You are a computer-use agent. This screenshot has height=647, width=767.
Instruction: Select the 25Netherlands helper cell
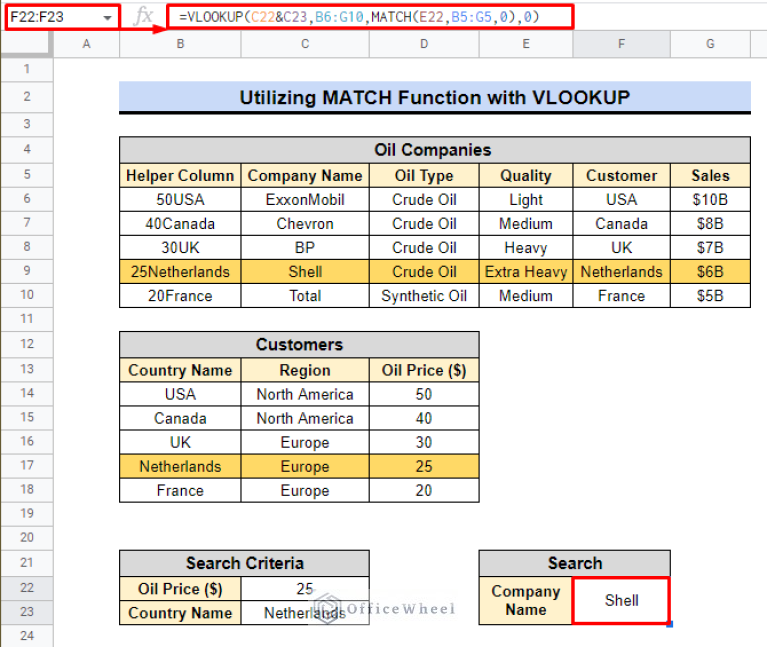180,271
